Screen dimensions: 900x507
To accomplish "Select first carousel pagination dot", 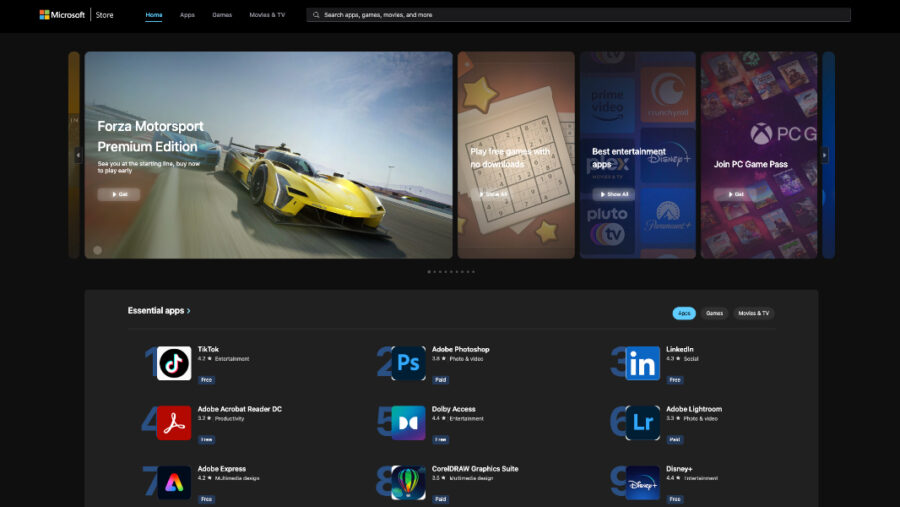I will [x=429, y=272].
